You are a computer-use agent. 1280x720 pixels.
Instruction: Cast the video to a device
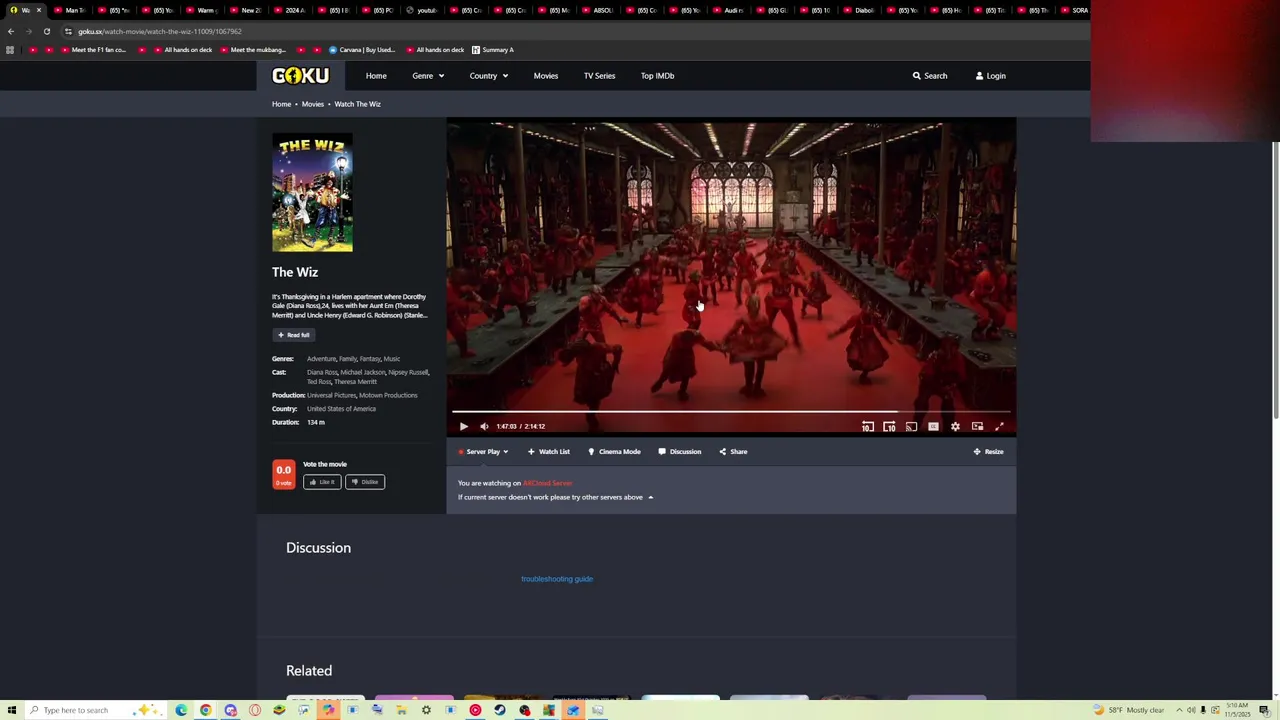click(x=911, y=426)
